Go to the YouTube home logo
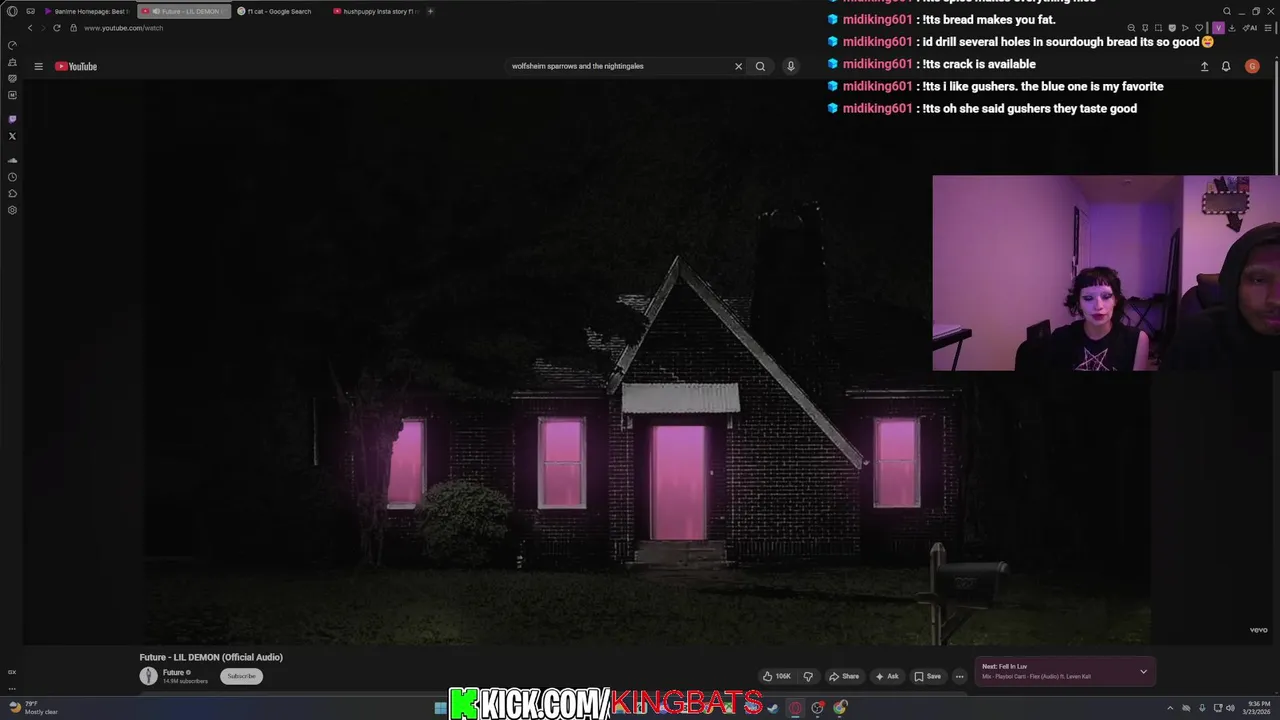 coord(76,66)
